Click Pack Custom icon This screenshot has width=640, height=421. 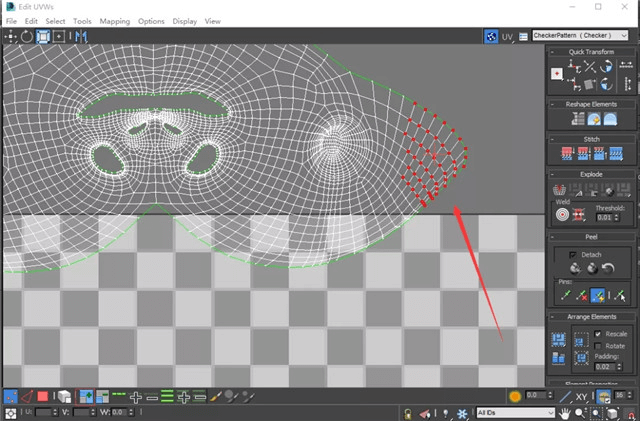click(x=558, y=340)
